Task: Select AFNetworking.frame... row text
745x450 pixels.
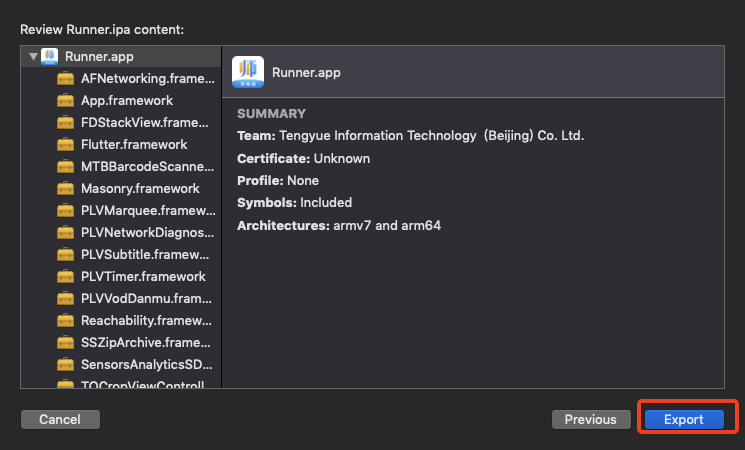Action: (x=148, y=78)
